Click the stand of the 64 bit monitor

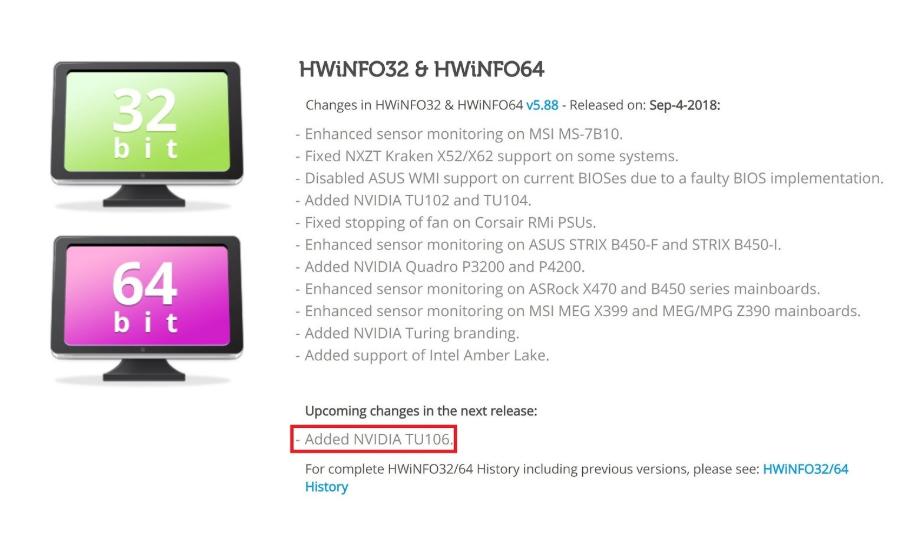(x=144, y=370)
